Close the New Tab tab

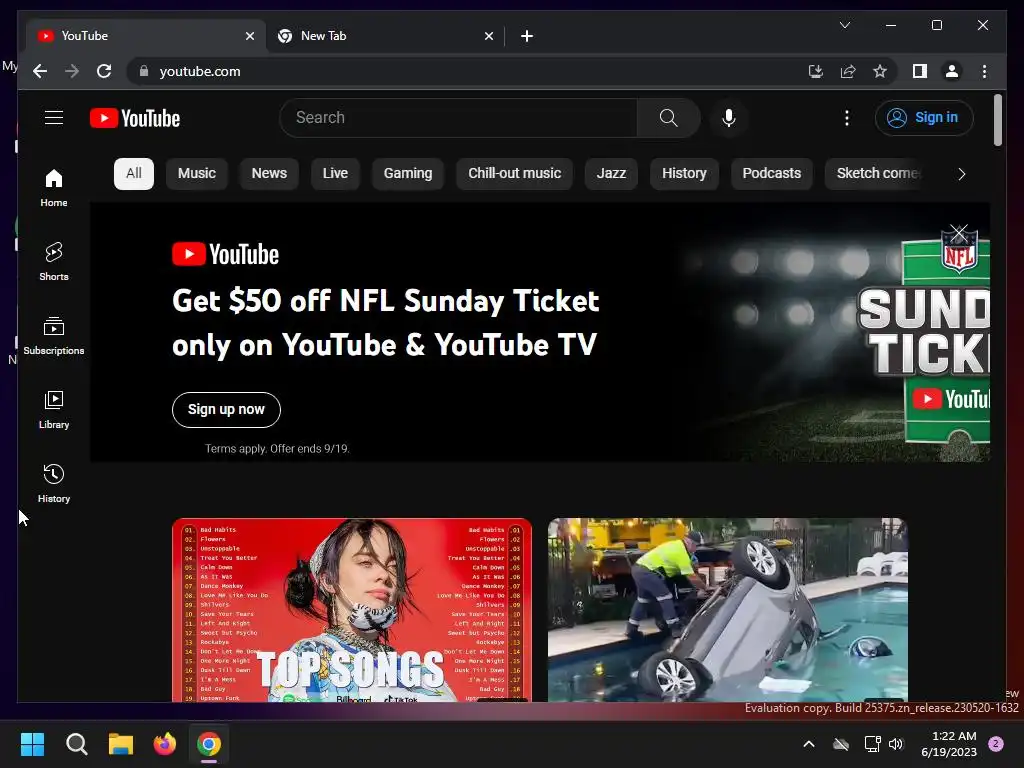(488, 36)
